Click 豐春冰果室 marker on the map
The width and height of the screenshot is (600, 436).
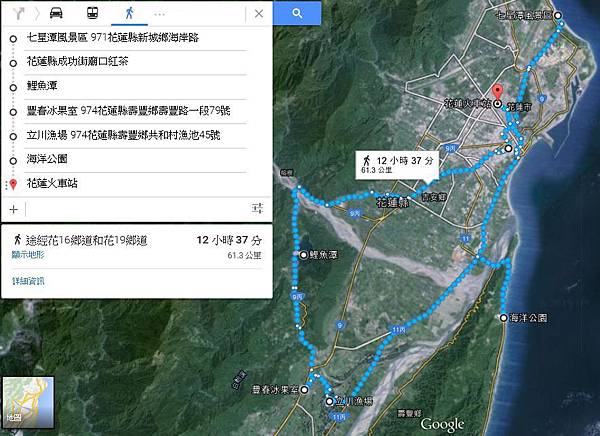304,390
